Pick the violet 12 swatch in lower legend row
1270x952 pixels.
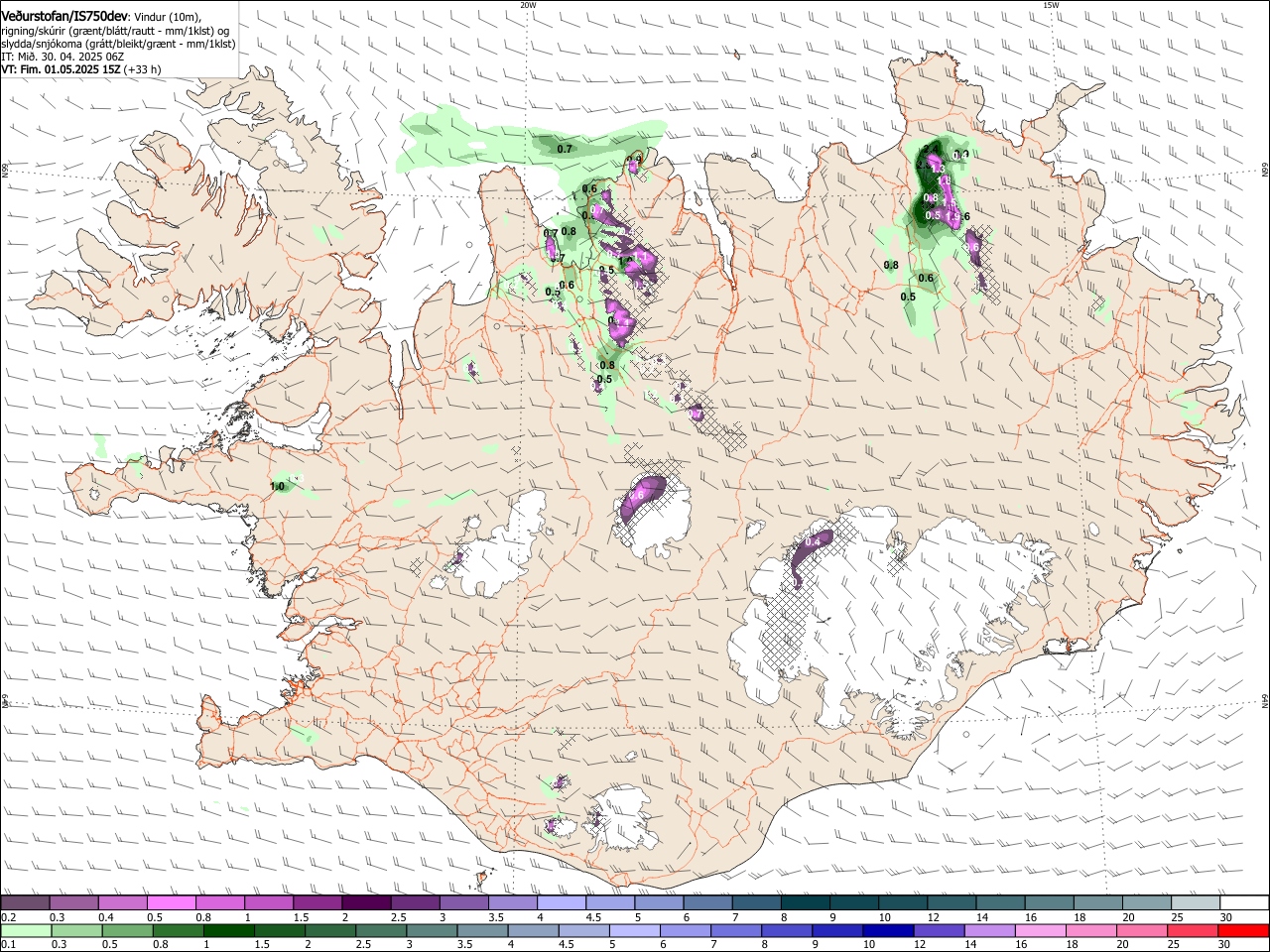pos(940,930)
